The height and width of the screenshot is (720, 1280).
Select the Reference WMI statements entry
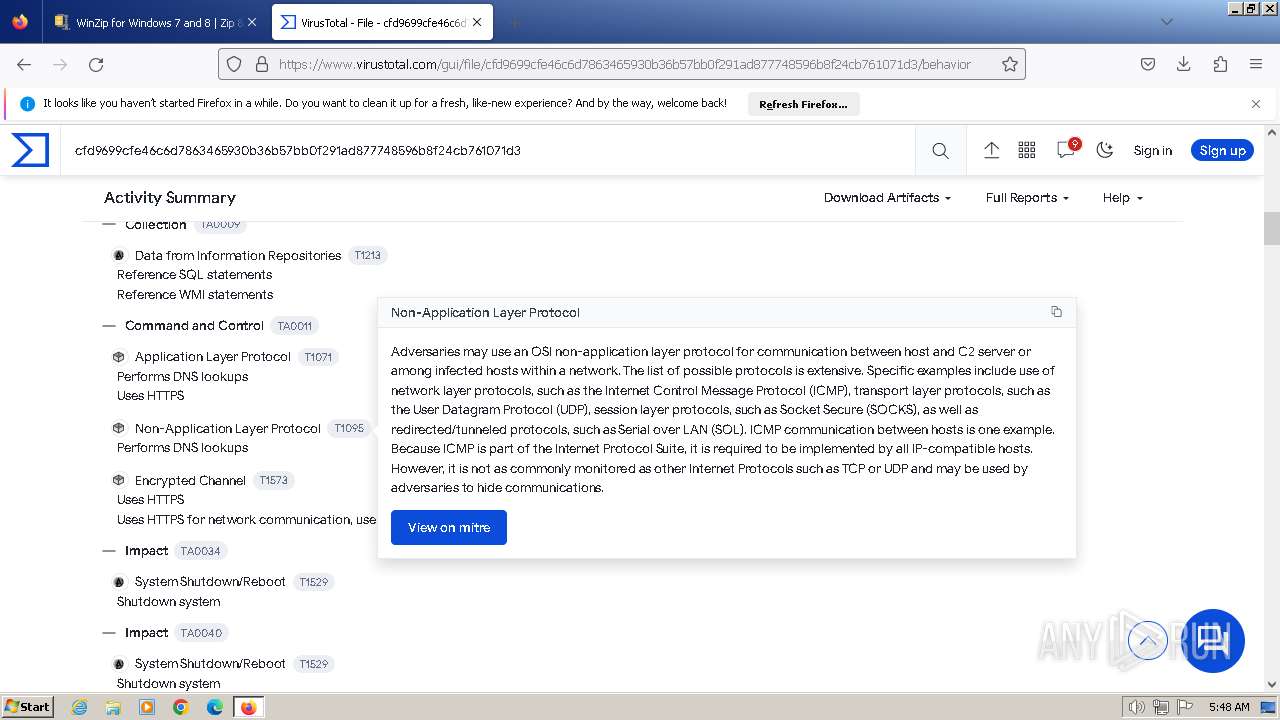[195, 295]
